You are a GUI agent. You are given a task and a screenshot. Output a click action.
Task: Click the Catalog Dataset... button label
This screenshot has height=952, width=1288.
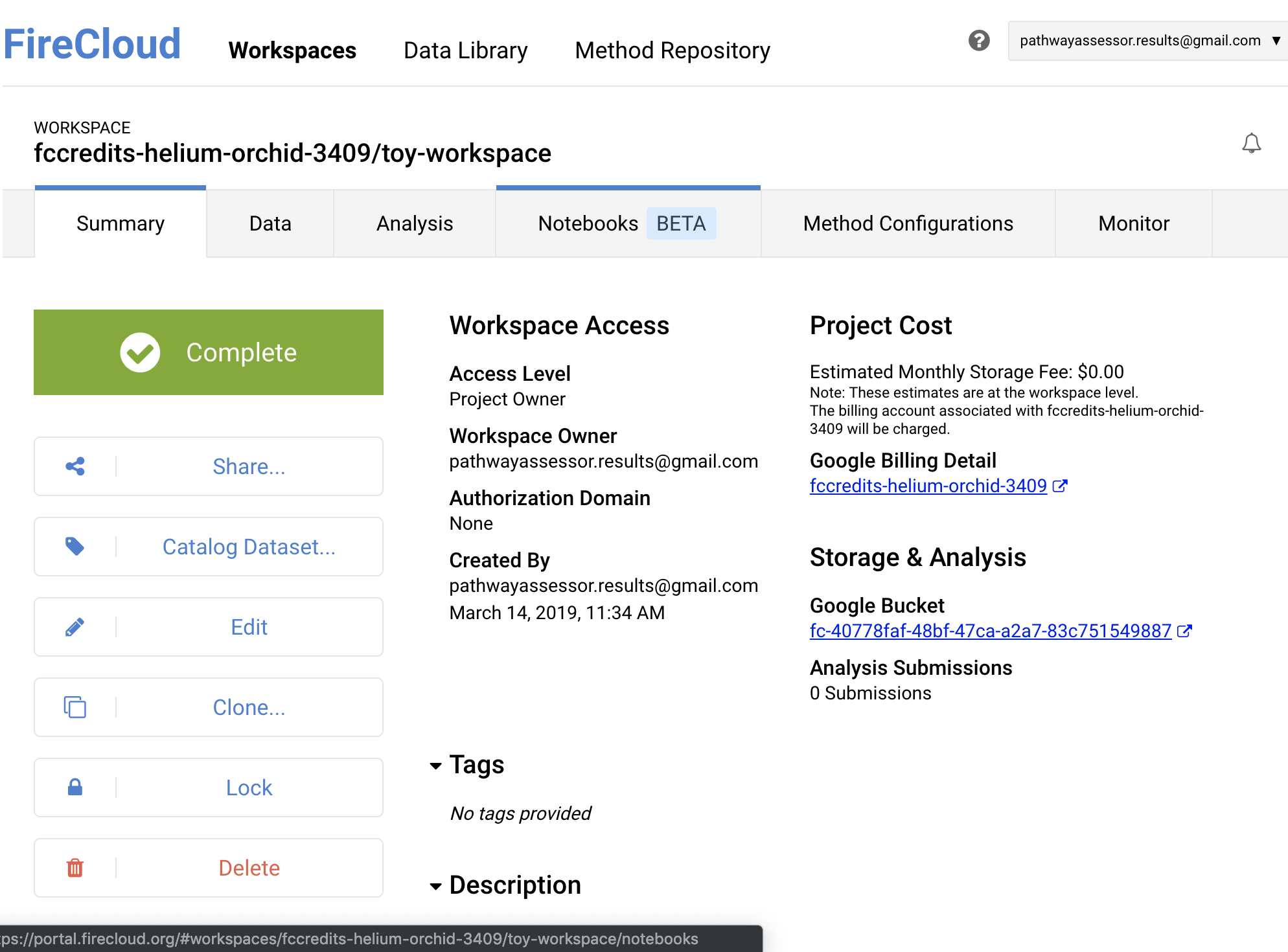click(x=249, y=547)
